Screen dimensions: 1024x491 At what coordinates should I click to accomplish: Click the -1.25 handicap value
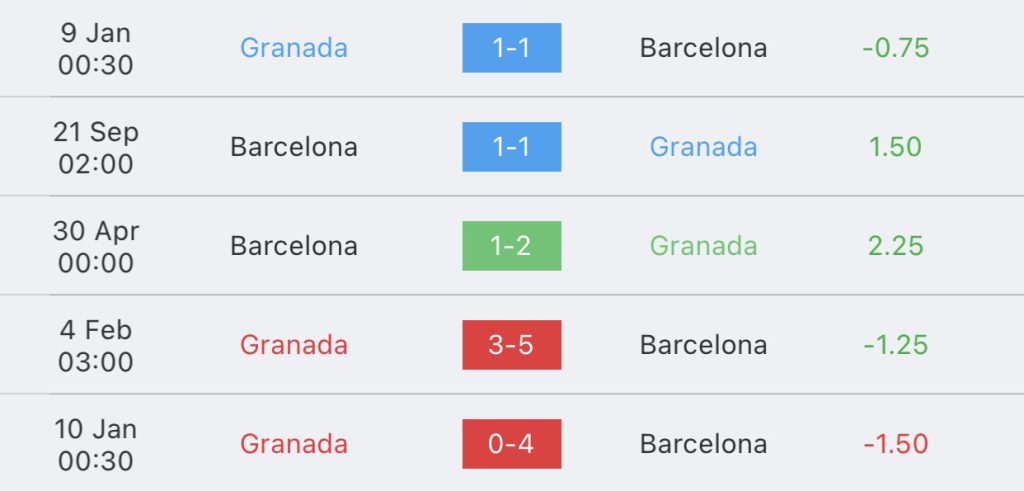[x=895, y=345]
